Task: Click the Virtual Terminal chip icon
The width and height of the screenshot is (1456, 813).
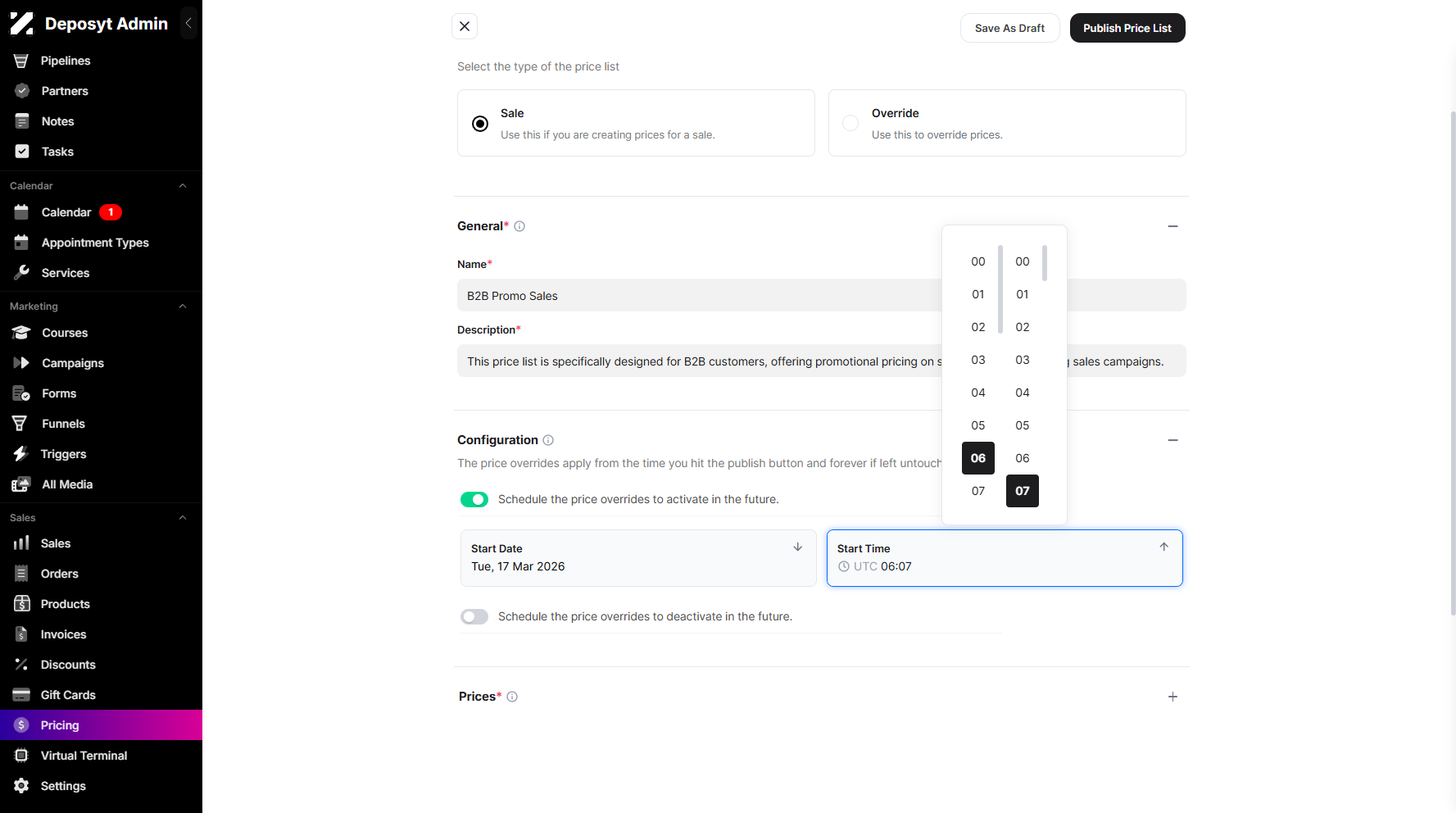Action: point(22,756)
